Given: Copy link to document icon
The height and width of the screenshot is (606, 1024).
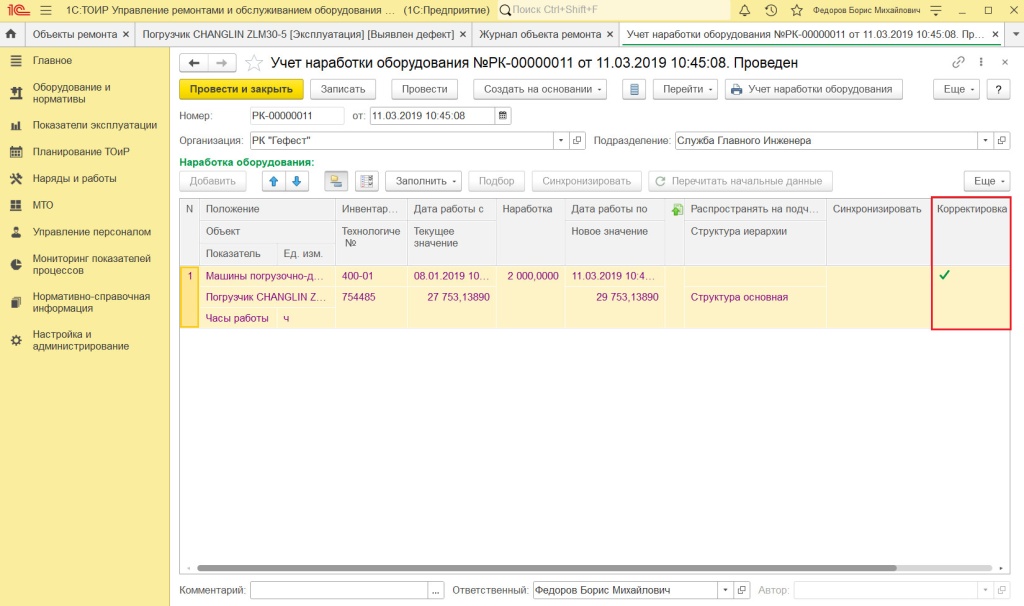Looking at the screenshot, I should click(958, 62).
